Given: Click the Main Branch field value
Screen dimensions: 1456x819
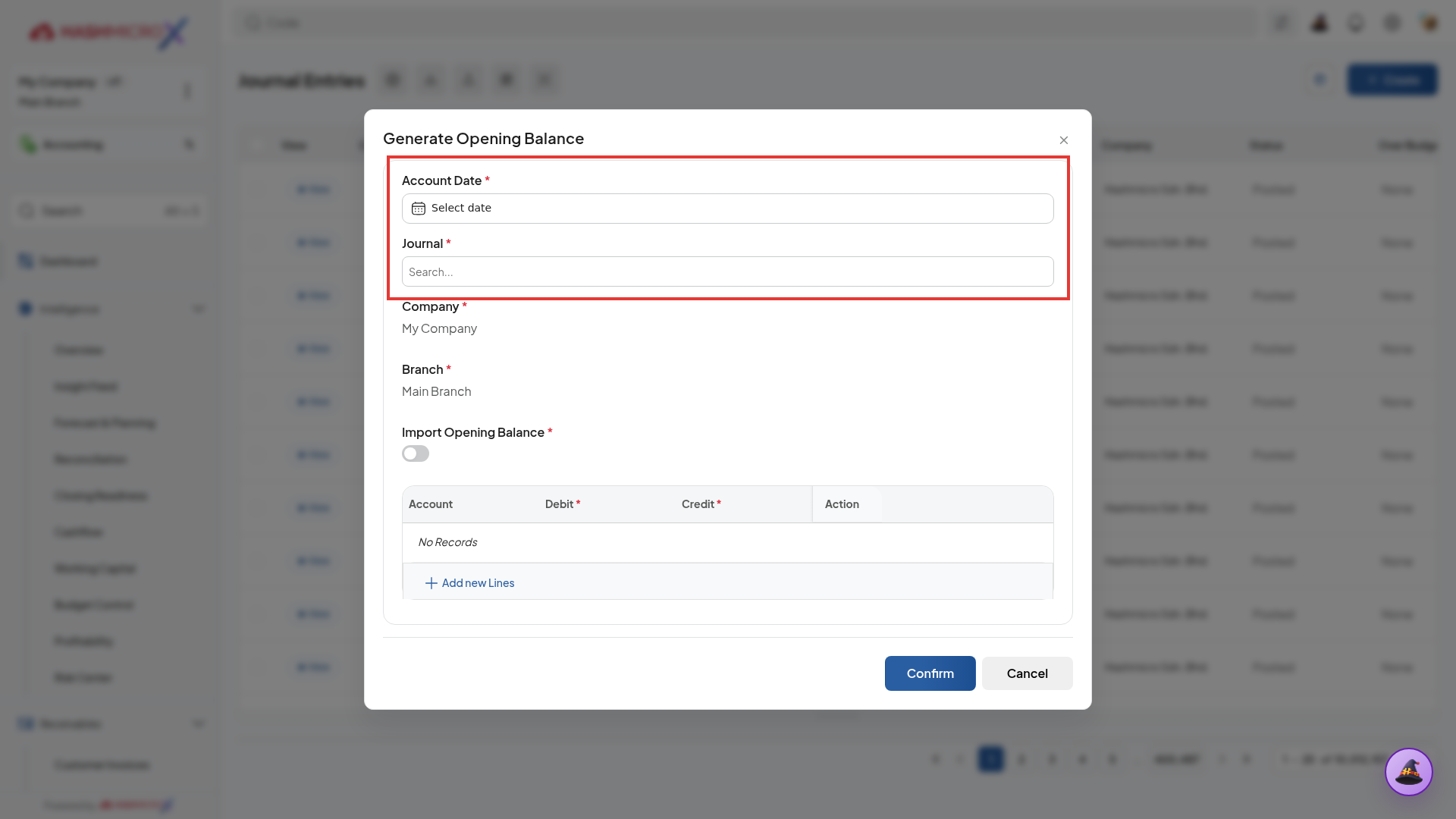Looking at the screenshot, I should point(436,391).
